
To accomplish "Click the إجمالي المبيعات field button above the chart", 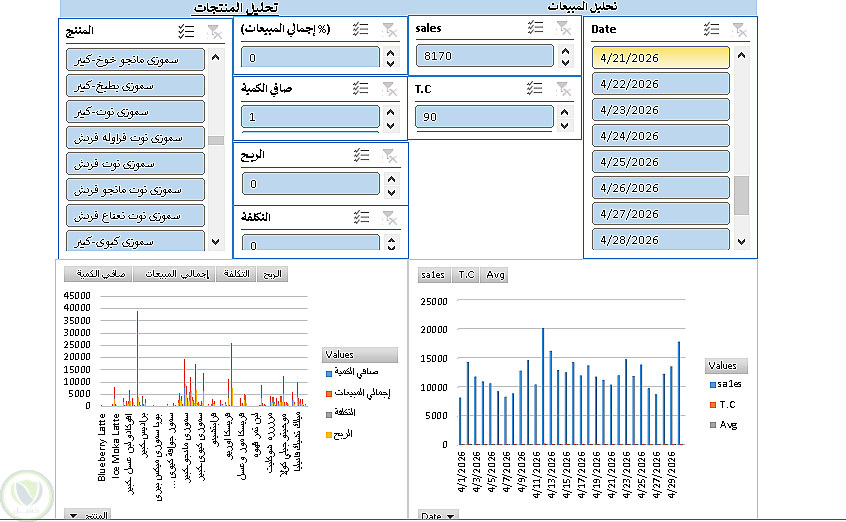I will pyautogui.click(x=175, y=274).
